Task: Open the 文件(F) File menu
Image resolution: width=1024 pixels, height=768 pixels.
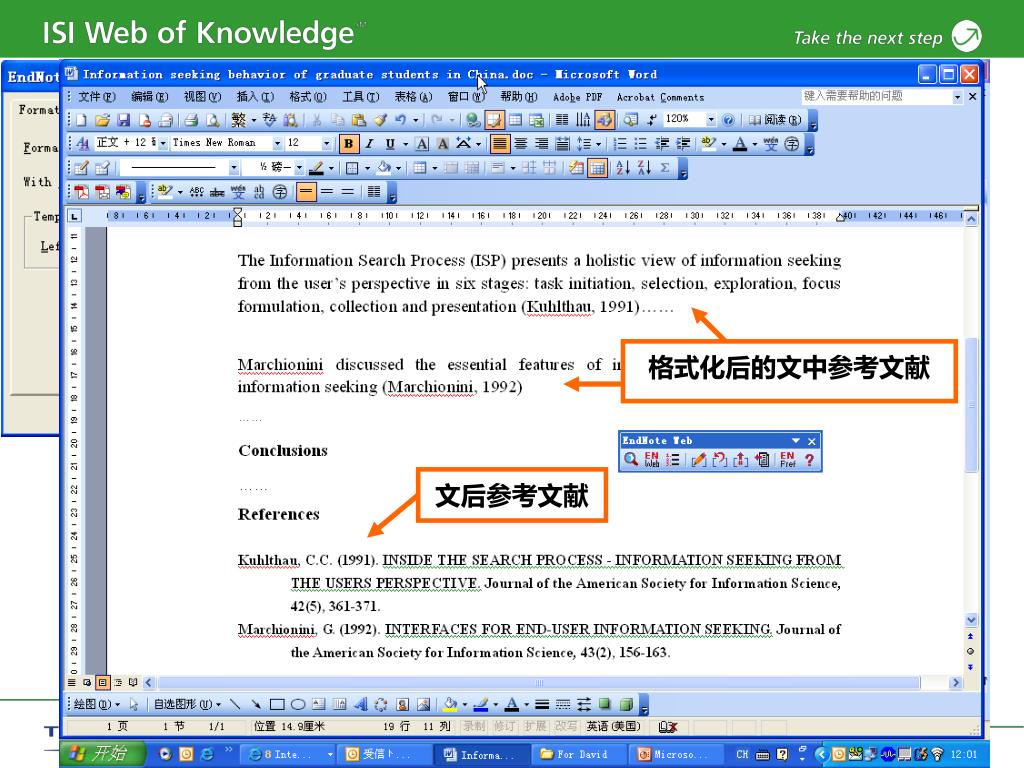Action: click(97, 97)
